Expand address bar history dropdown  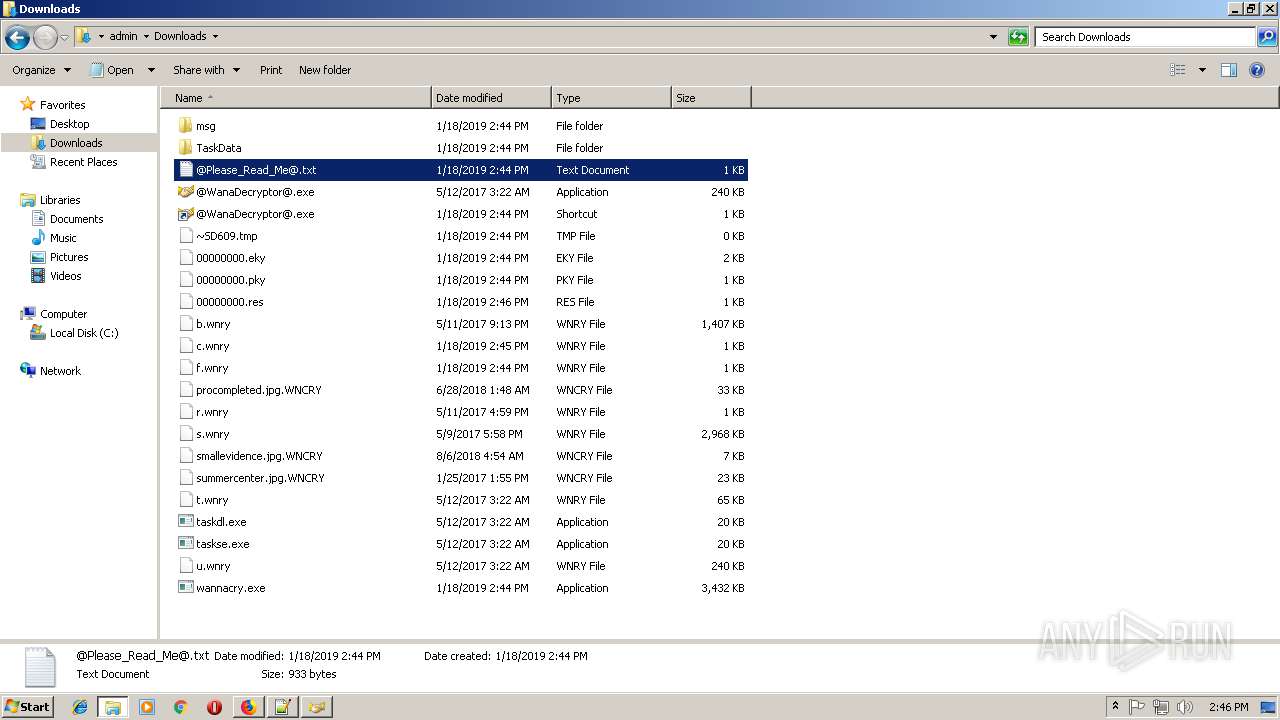click(993, 37)
